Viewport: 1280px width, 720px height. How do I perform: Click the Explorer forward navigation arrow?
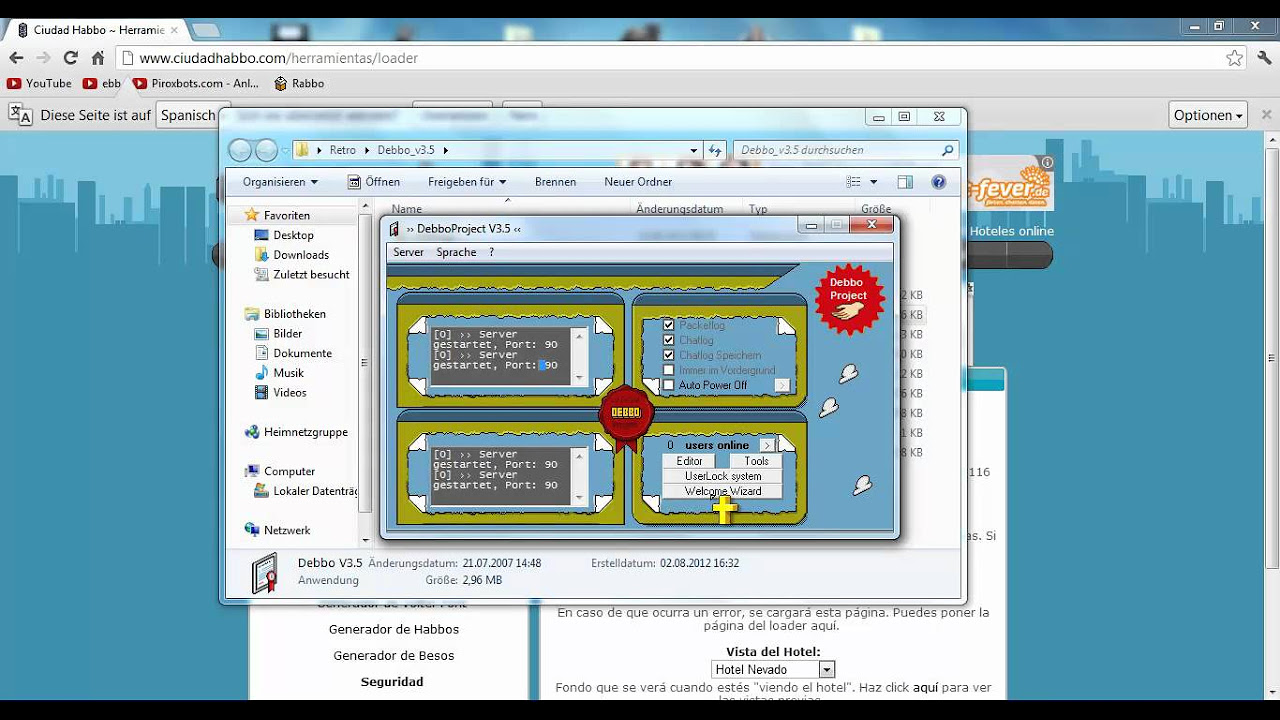tap(266, 150)
